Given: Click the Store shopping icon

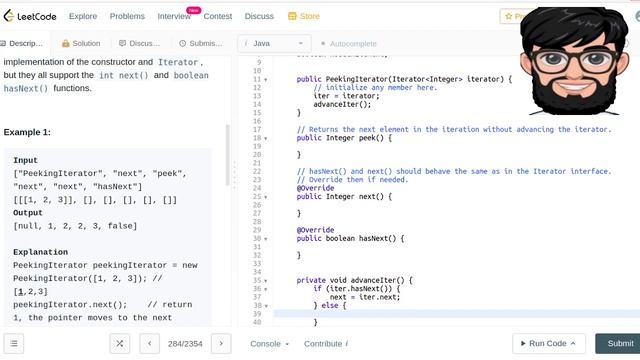Looking at the screenshot, I should 292,16.
